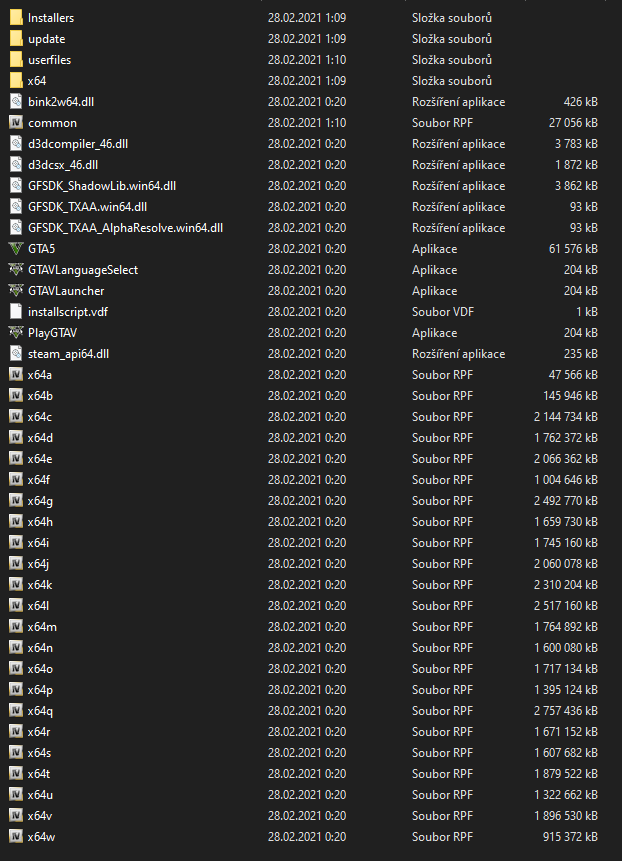Screen dimensions: 622x861
Task: Click the GFSDK_ShadowLib.win64.dll file name
Action: click(102, 186)
